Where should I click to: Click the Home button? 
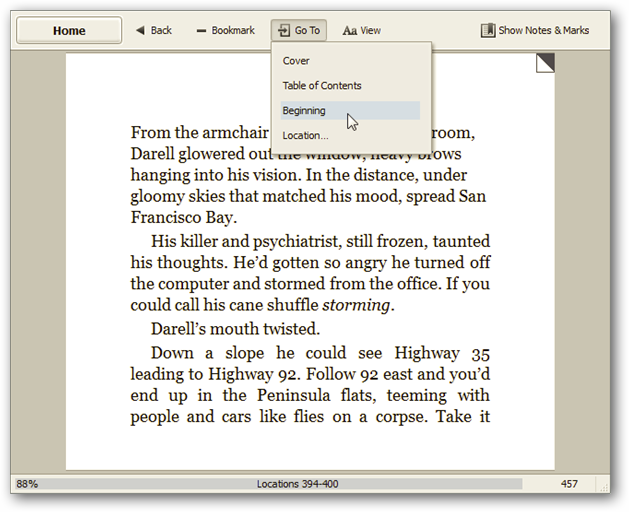point(69,30)
